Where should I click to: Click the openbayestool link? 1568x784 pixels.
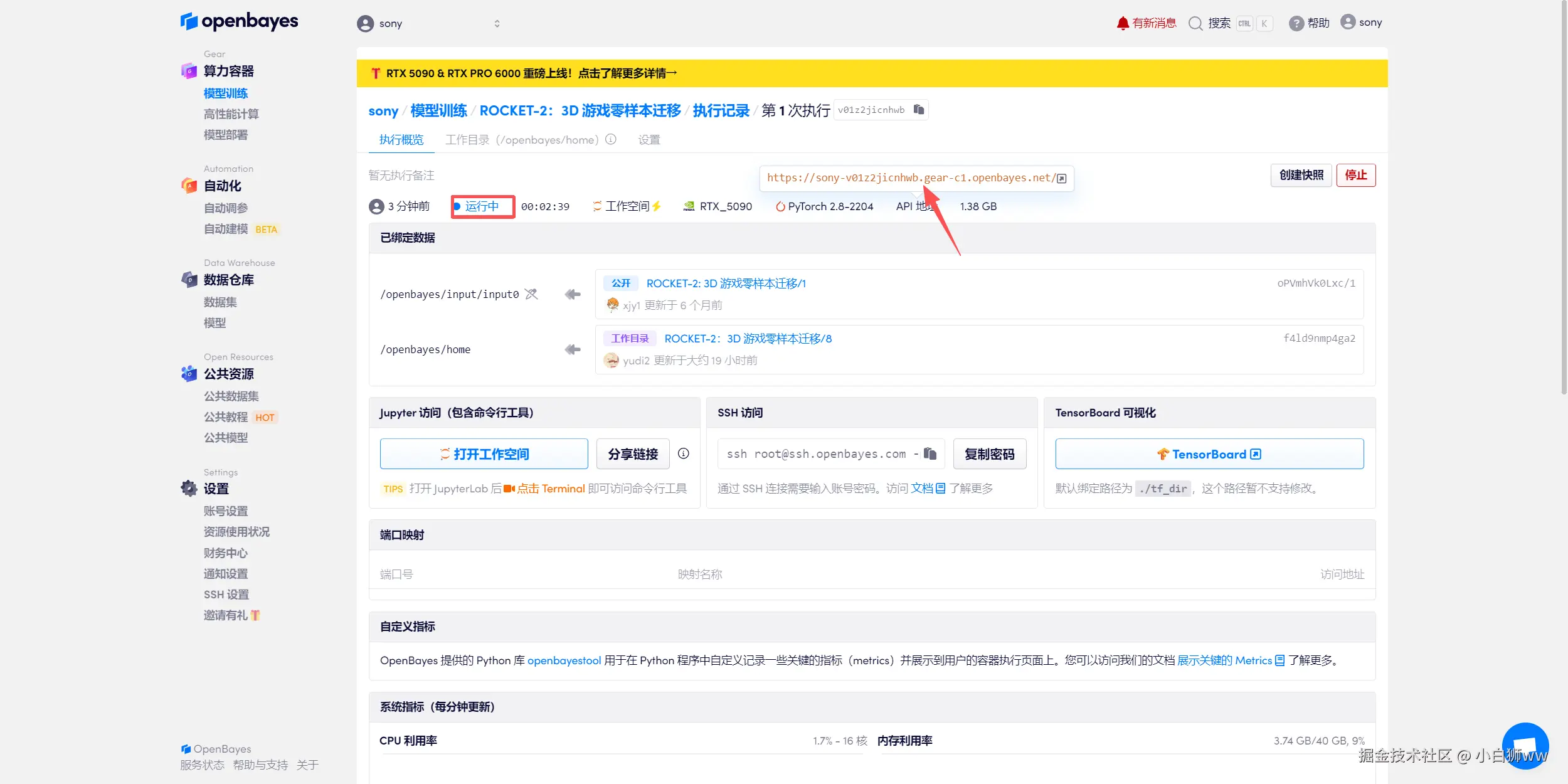(564, 660)
